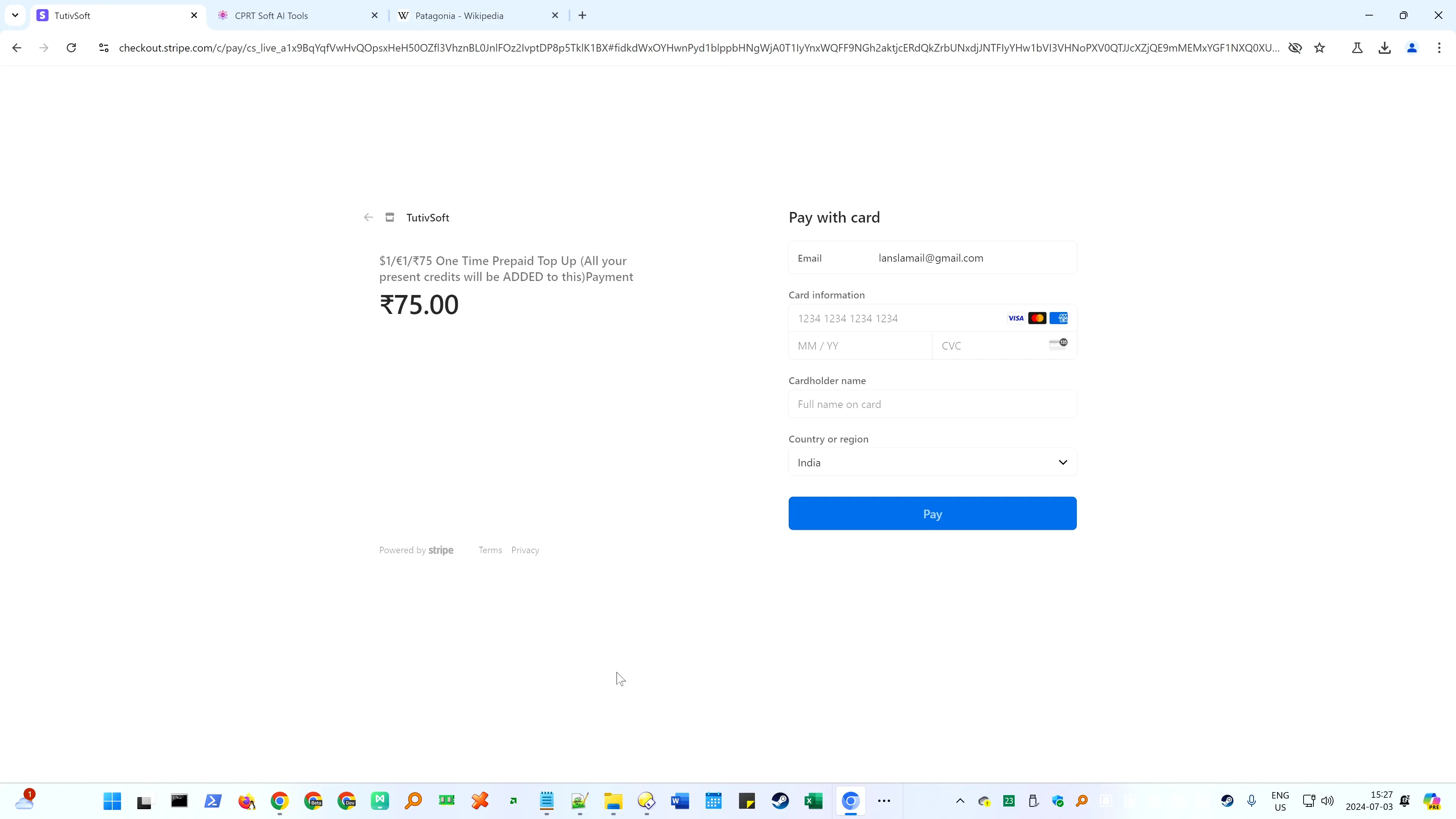The image size is (1456, 819).
Task: Open the Terms link
Action: coord(490,551)
